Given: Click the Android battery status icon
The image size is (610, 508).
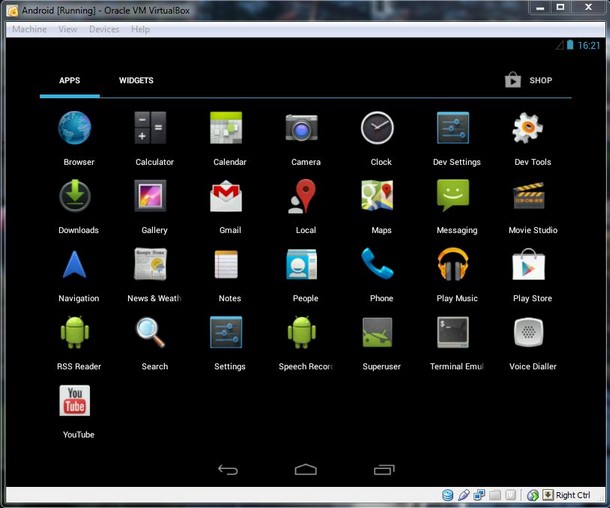Looking at the screenshot, I should pos(570,45).
